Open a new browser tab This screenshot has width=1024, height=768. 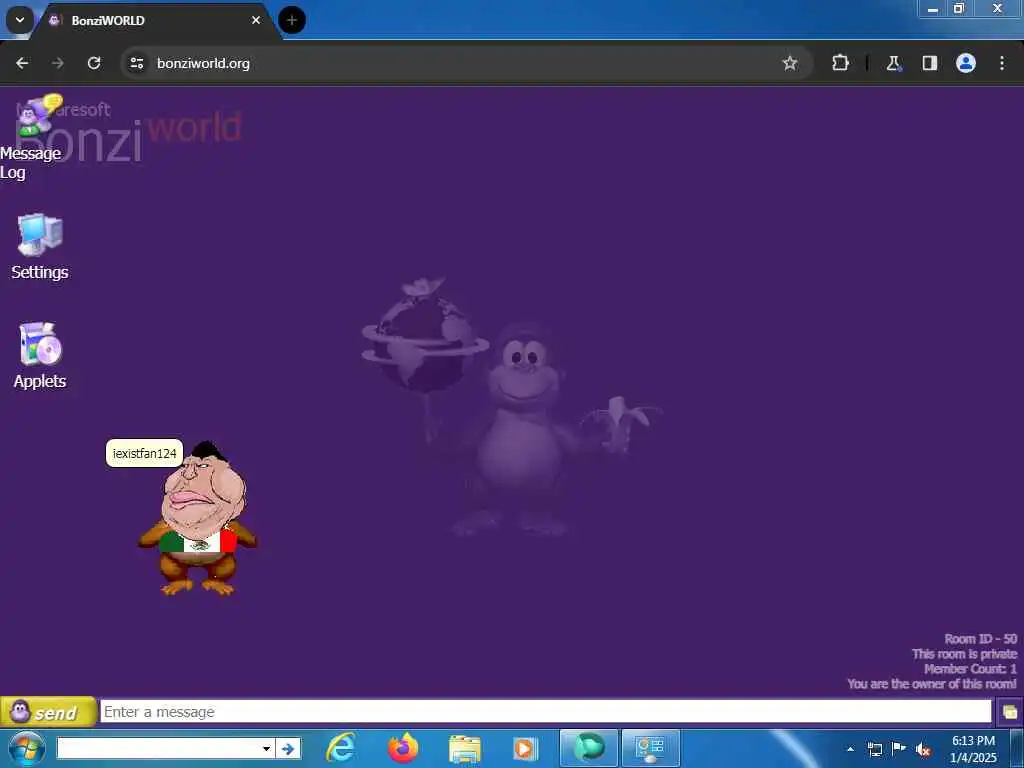[x=292, y=20]
